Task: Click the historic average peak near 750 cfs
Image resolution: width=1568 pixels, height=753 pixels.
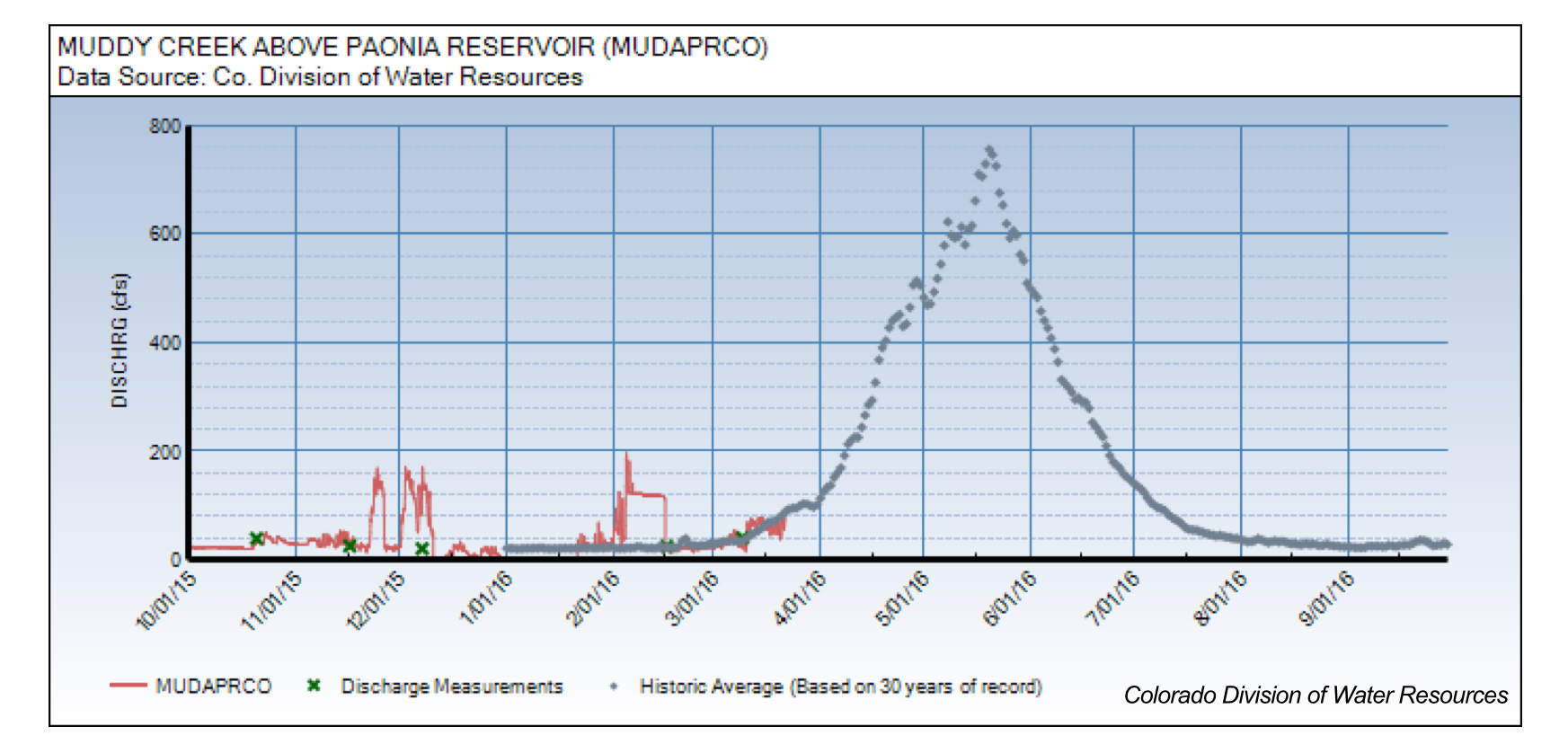Action: [989, 151]
